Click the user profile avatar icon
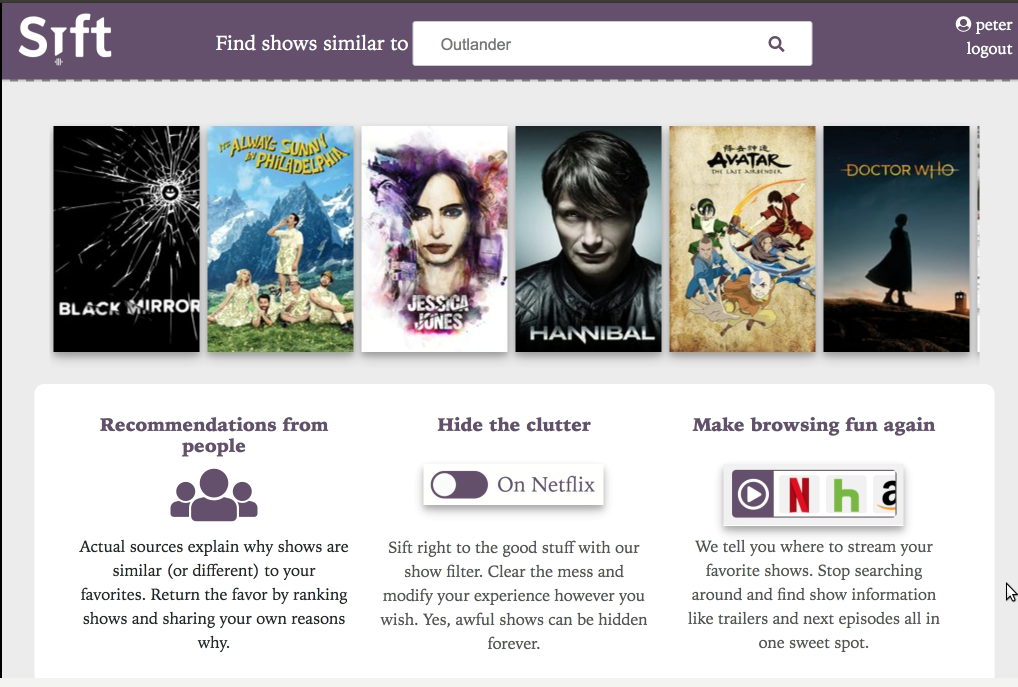Screen dimensions: 1018x687 coord(963,24)
